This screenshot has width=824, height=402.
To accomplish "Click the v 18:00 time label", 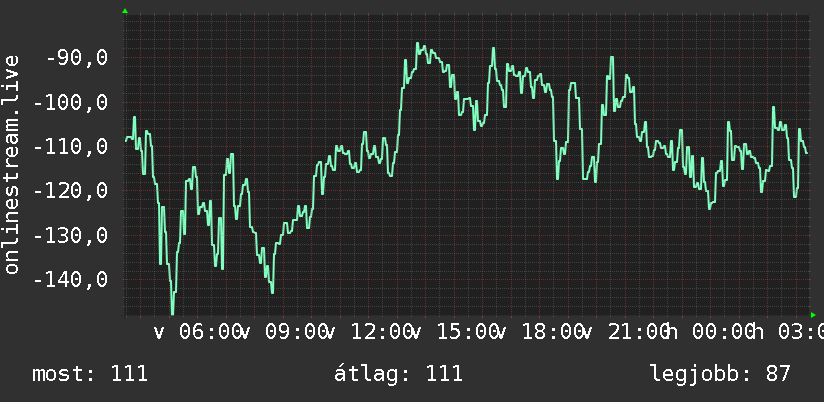I will click(542, 332).
